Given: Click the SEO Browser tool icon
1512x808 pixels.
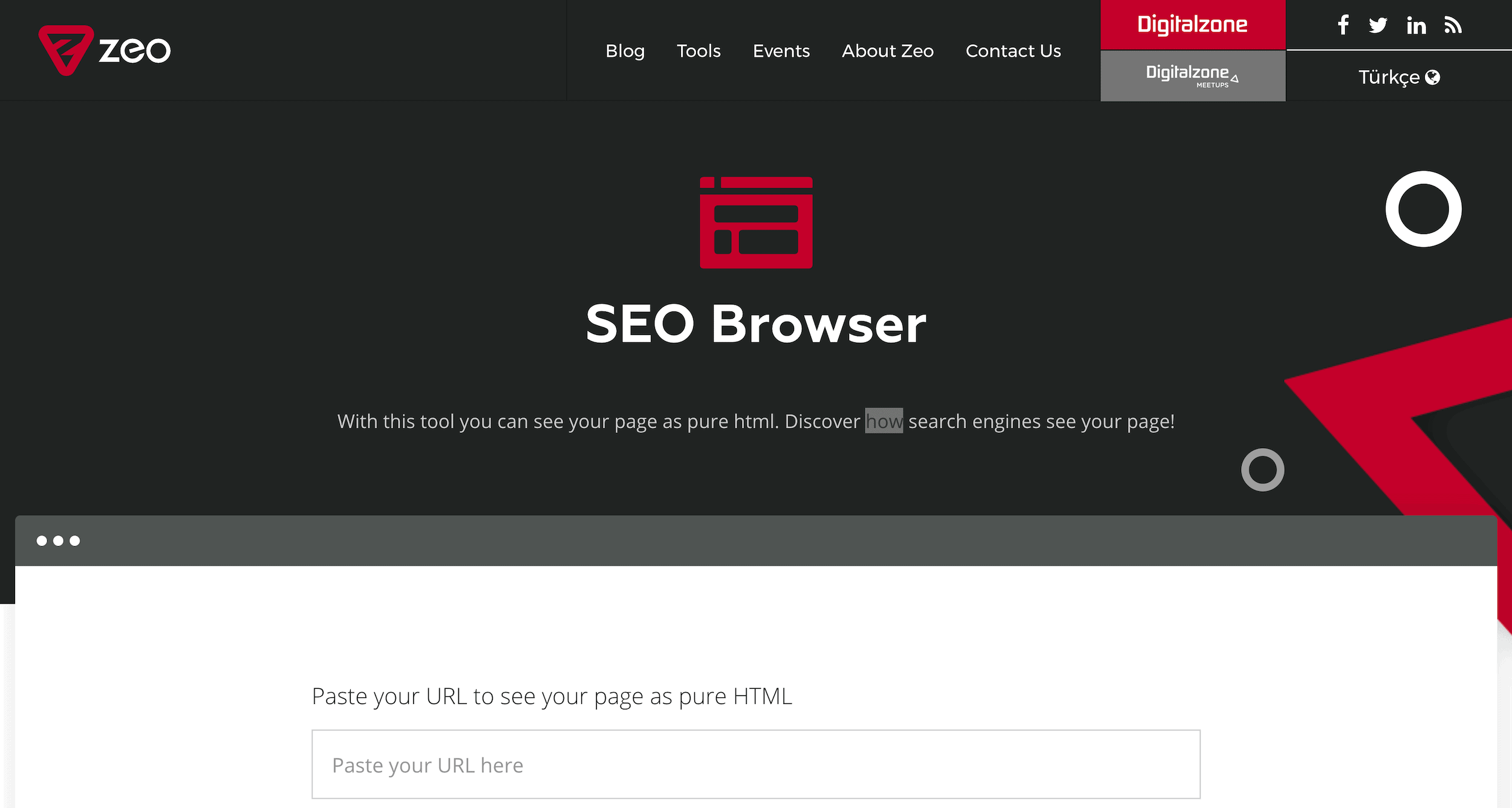Looking at the screenshot, I should click(756, 222).
